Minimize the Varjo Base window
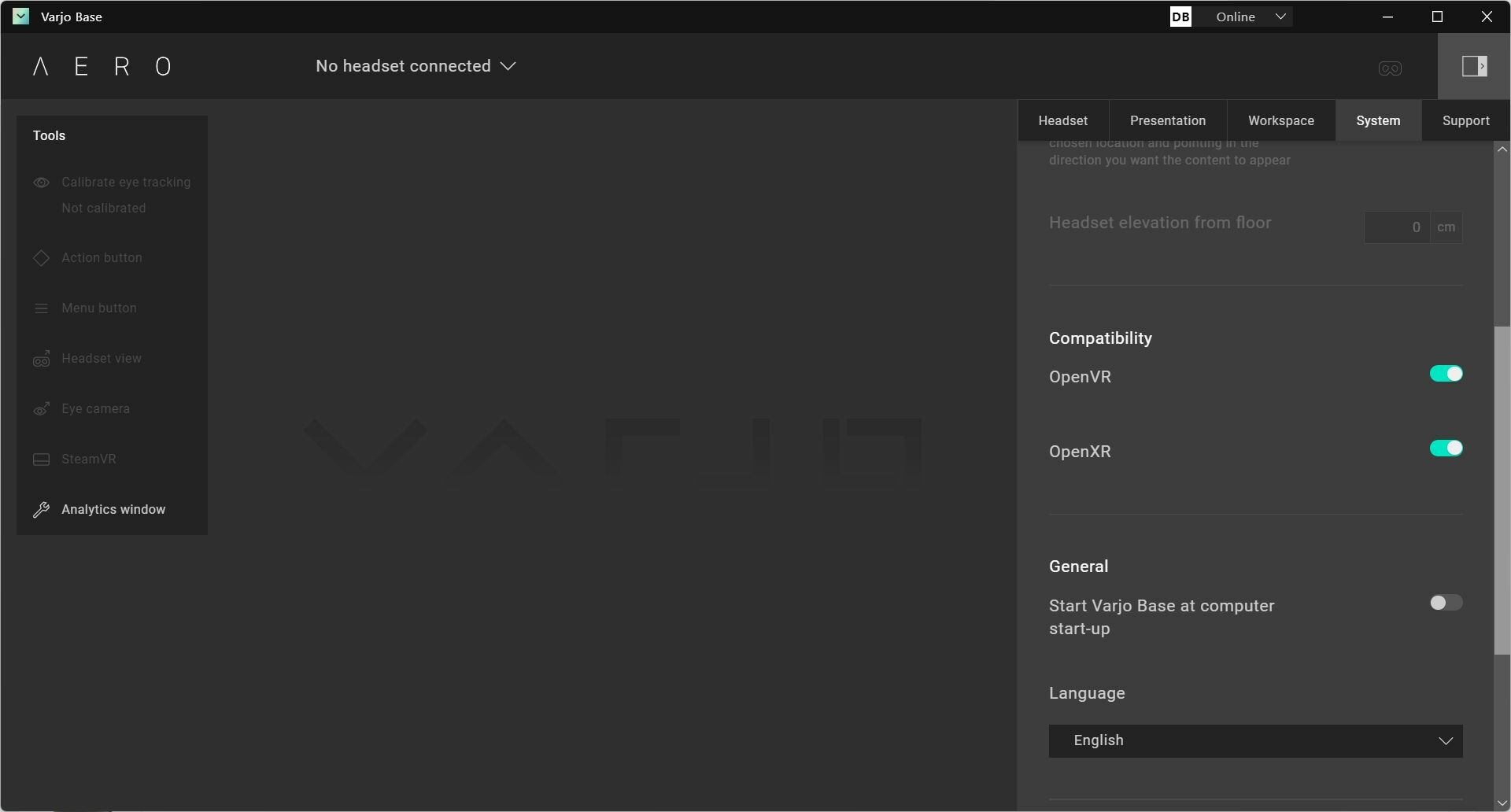Viewport: 1511px width, 812px height. click(1387, 17)
